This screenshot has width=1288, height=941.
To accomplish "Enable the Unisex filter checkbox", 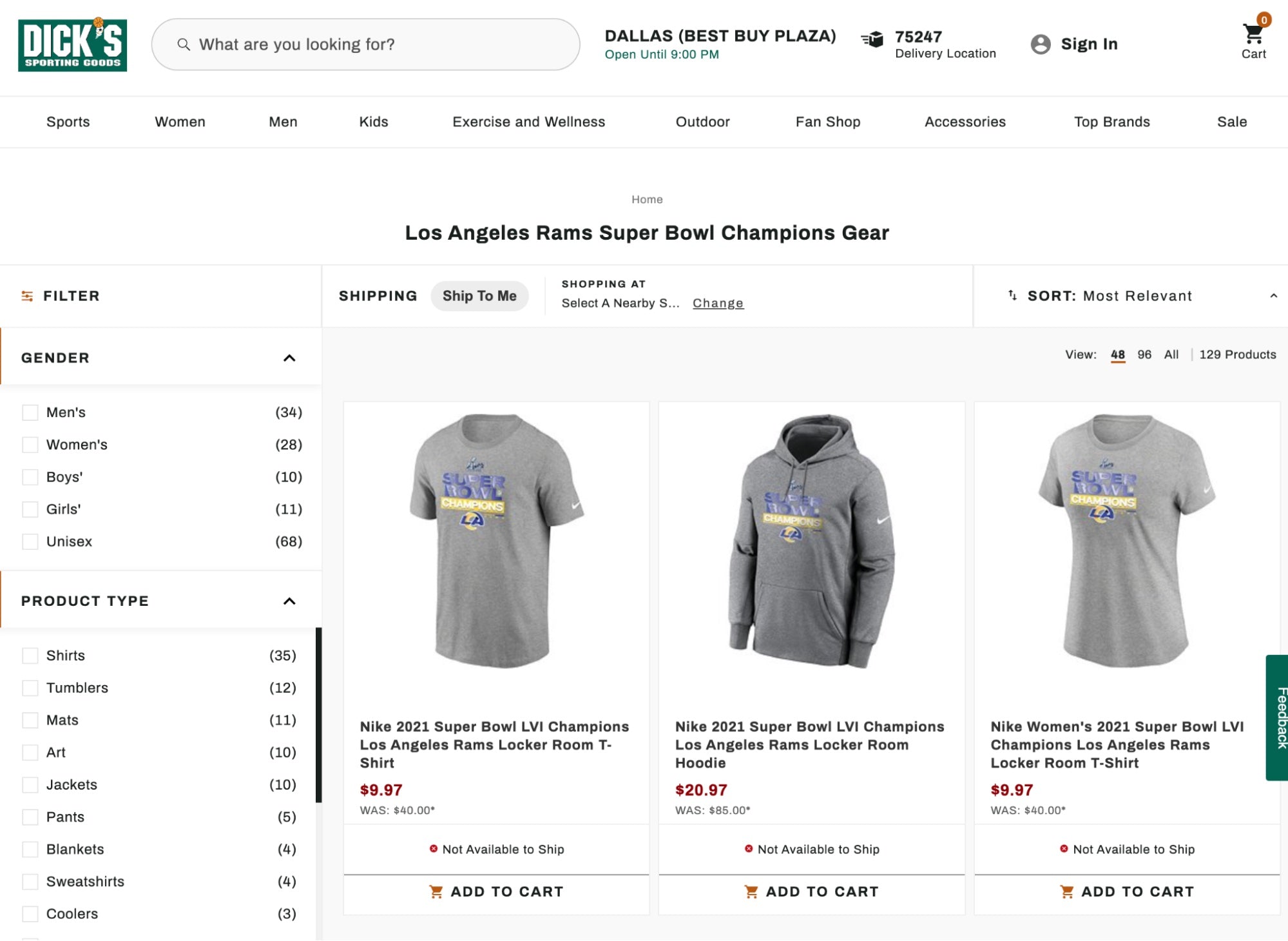I will (30, 541).
